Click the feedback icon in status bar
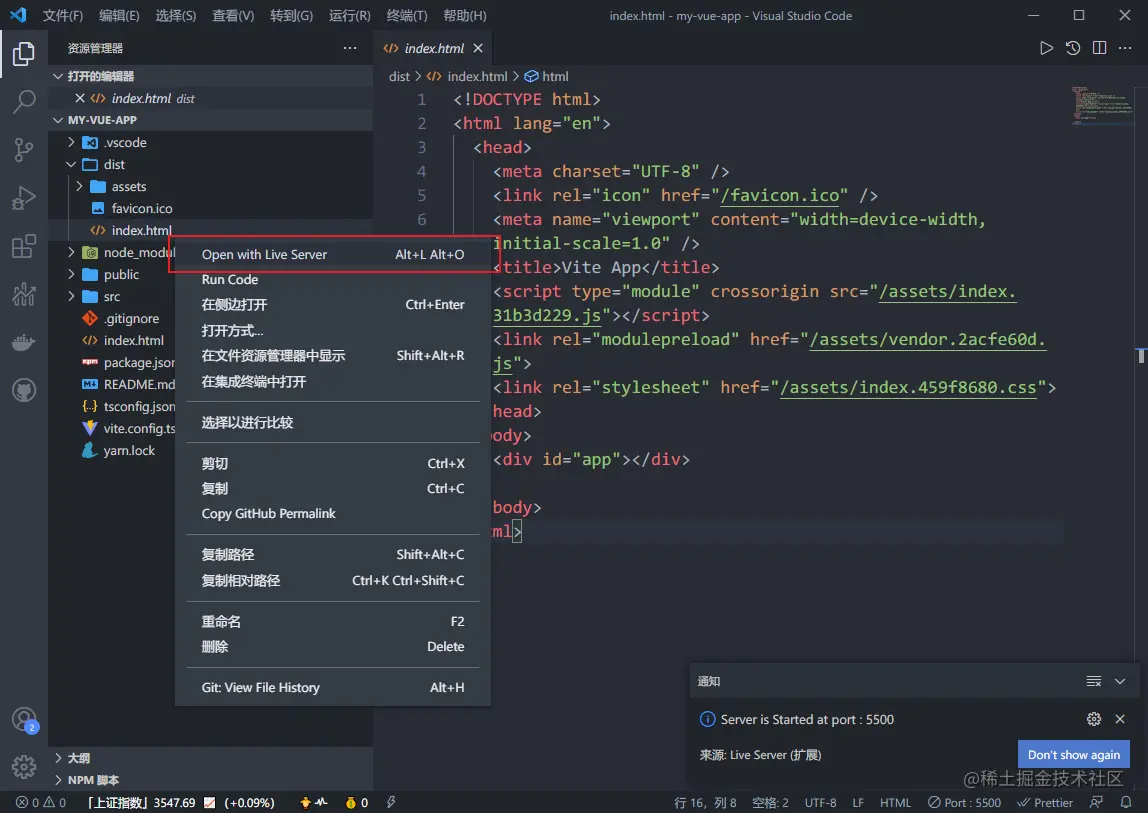1148x813 pixels. point(1096,802)
